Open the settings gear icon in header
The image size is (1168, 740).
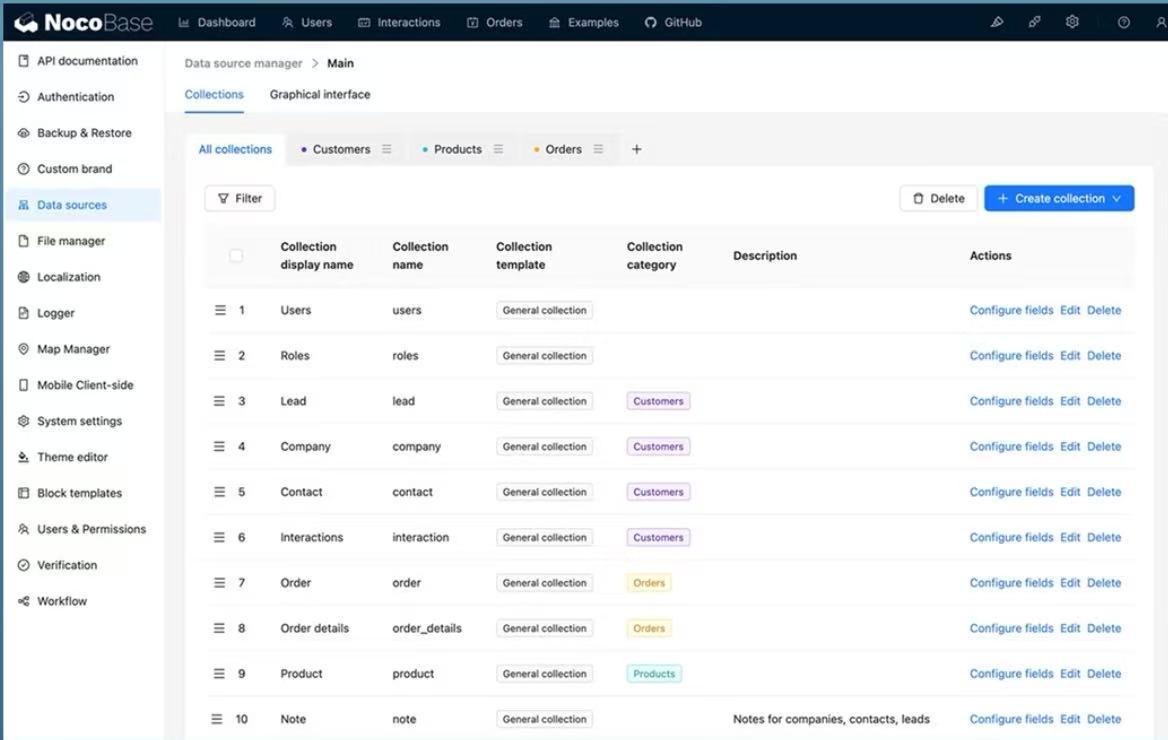1072,22
